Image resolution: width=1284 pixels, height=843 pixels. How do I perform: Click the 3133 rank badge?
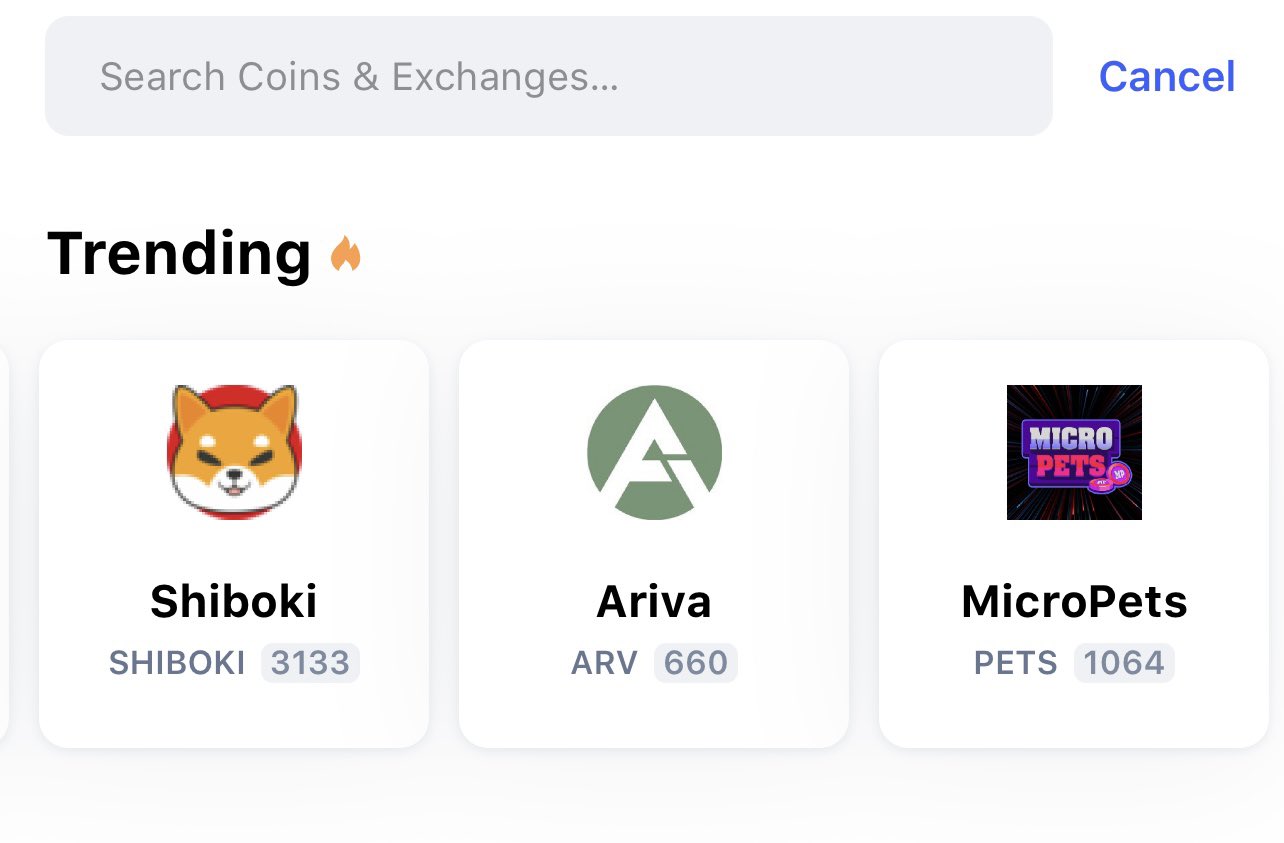tap(310, 663)
